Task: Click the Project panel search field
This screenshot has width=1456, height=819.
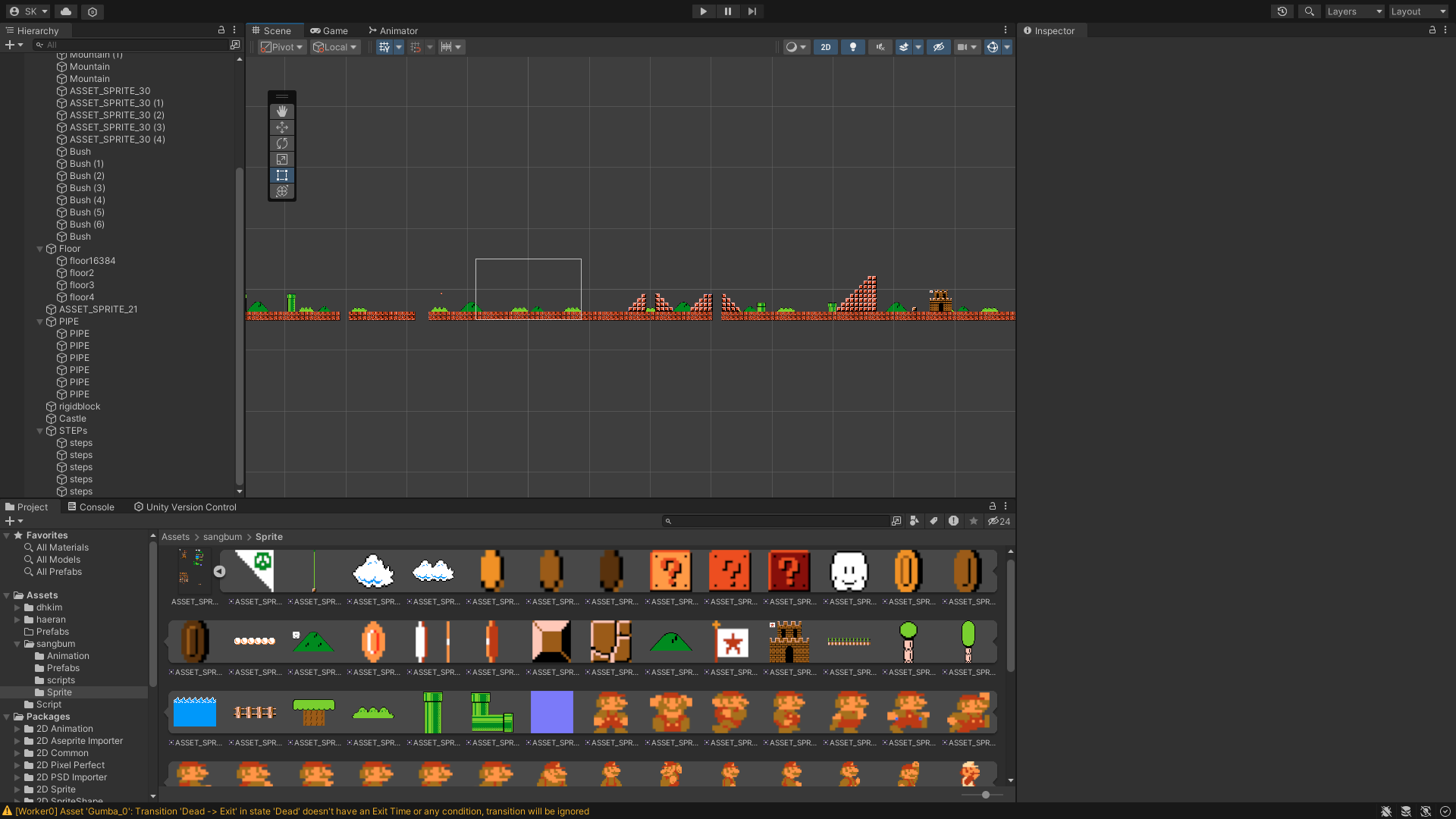Action: tap(776, 521)
